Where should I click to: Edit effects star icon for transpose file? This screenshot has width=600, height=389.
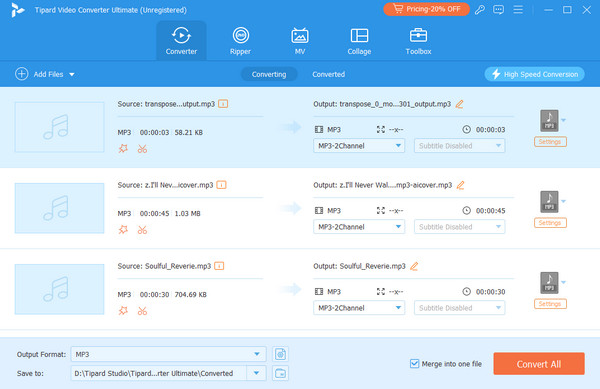coord(123,148)
